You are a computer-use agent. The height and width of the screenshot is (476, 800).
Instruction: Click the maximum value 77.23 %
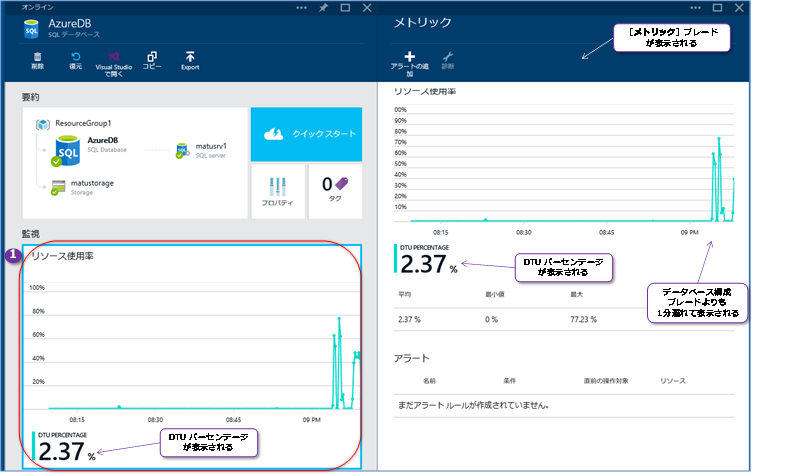point(584,319)
